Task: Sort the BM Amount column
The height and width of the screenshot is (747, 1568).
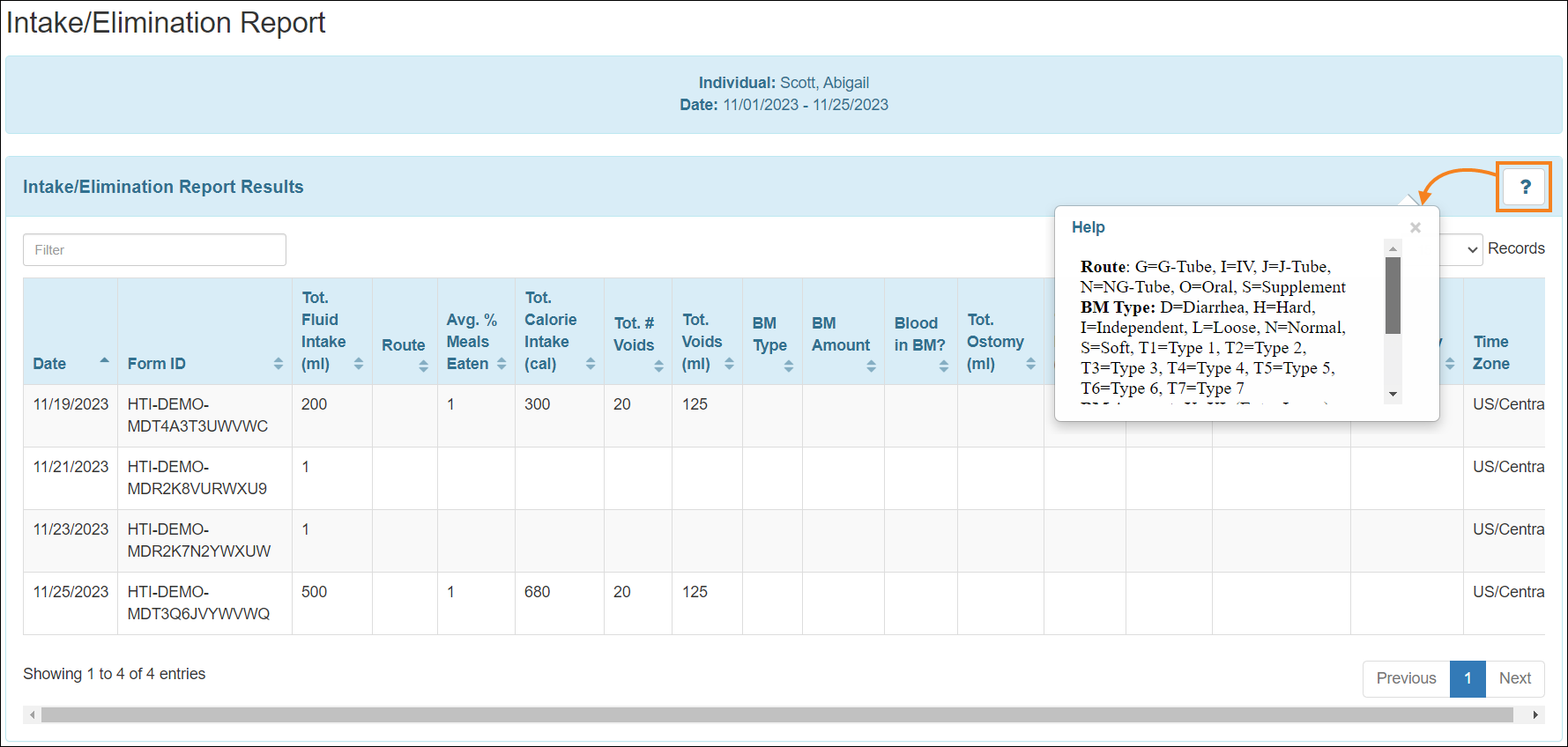Action: click(x=871, y=366)
